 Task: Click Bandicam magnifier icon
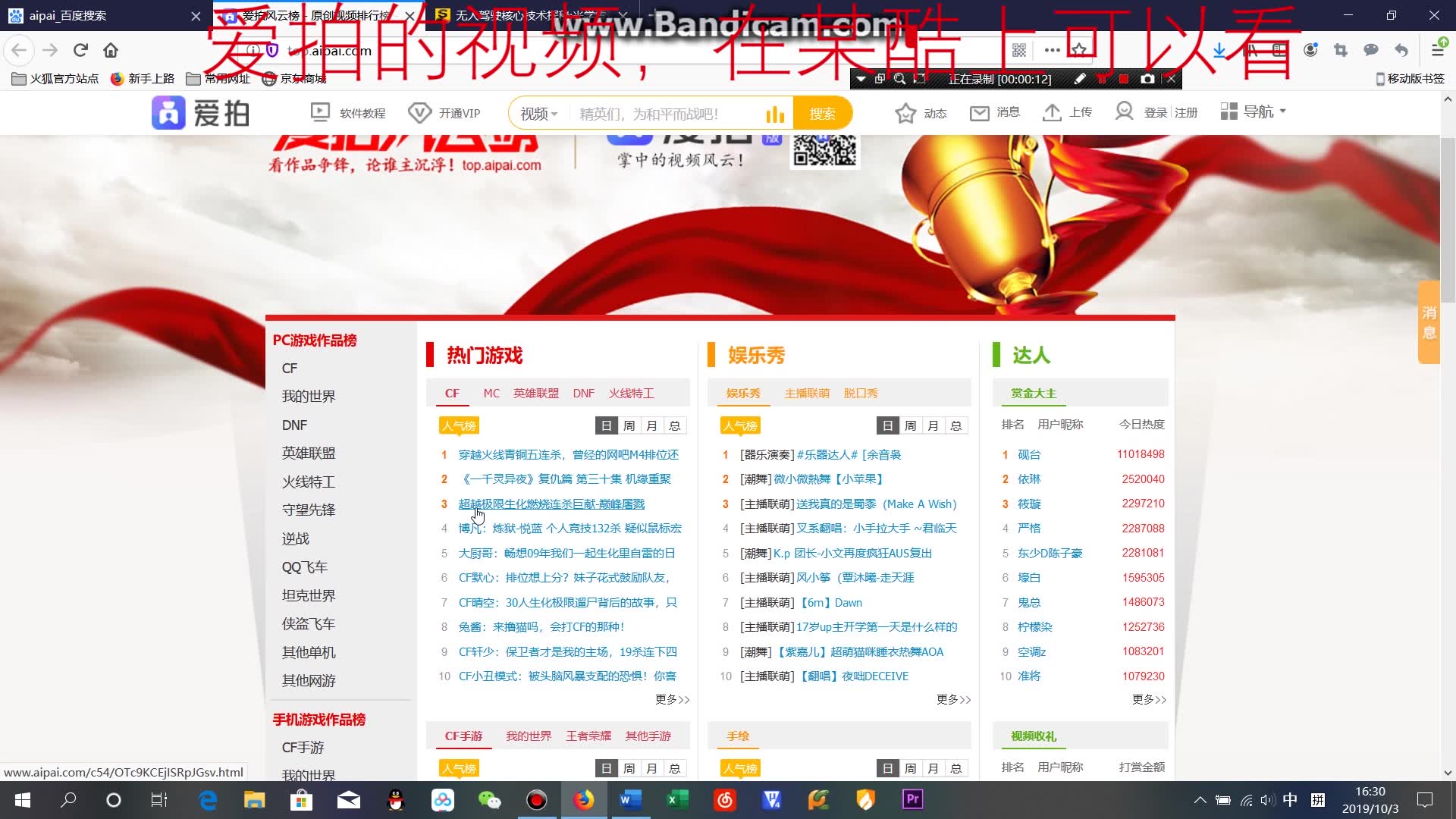[899, 79]
